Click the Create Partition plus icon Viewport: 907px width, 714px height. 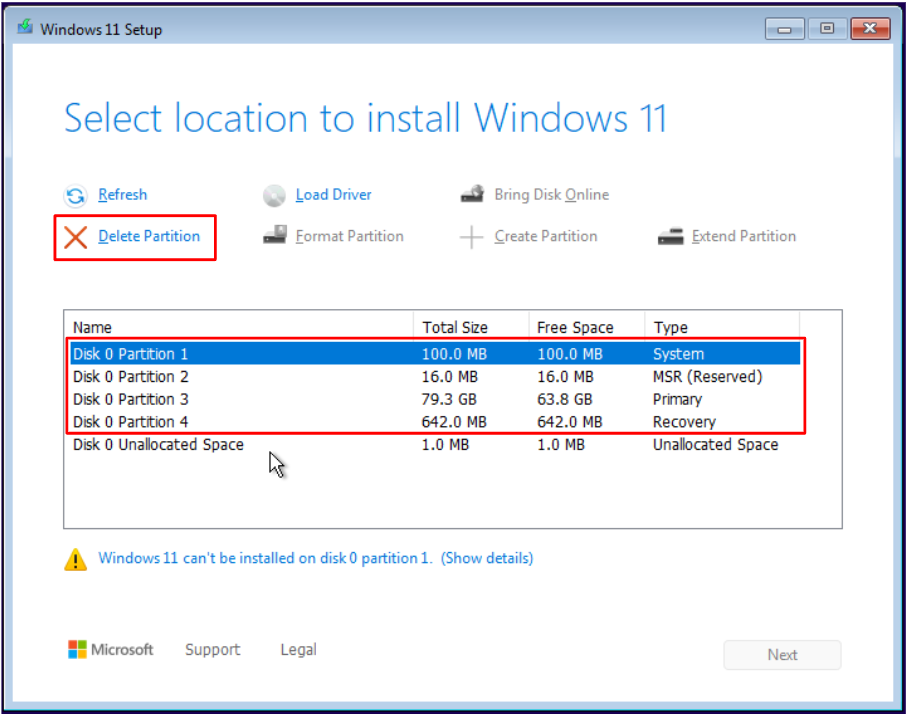tap(472, 237)
